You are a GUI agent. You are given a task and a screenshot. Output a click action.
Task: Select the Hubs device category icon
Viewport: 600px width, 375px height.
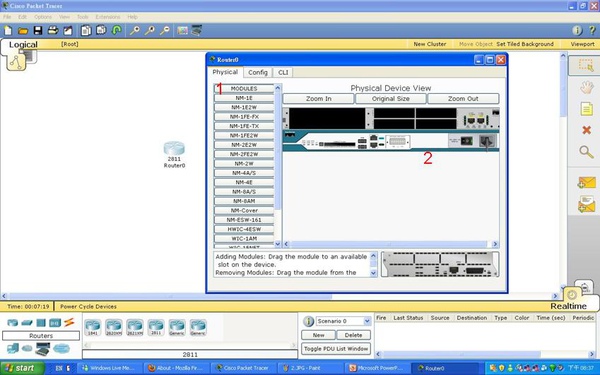(41, 323)
